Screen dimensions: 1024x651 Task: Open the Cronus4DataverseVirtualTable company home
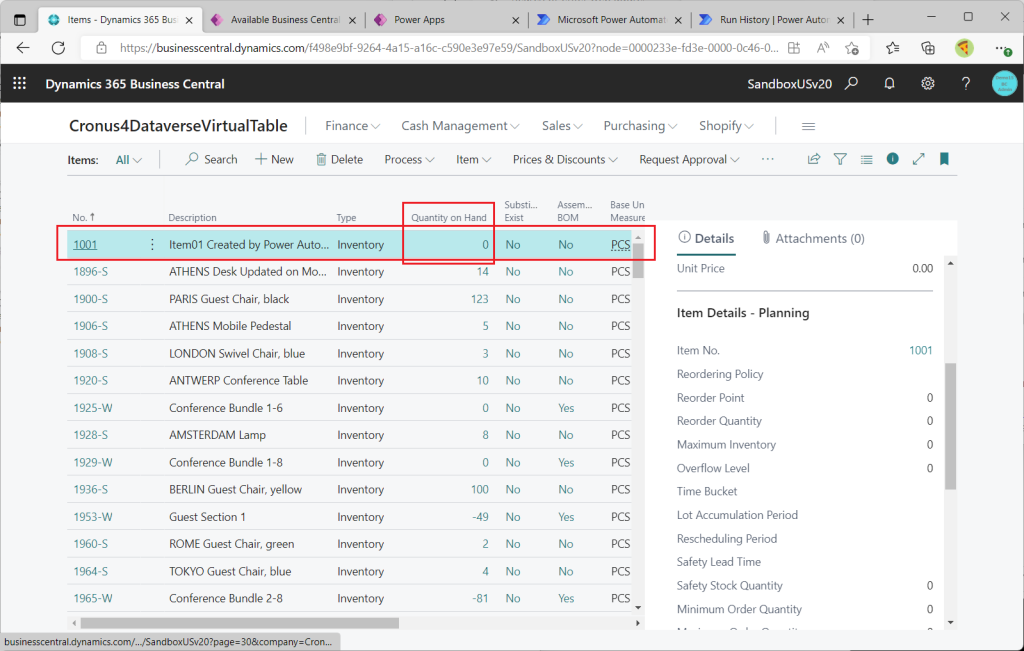pos(178,126)
